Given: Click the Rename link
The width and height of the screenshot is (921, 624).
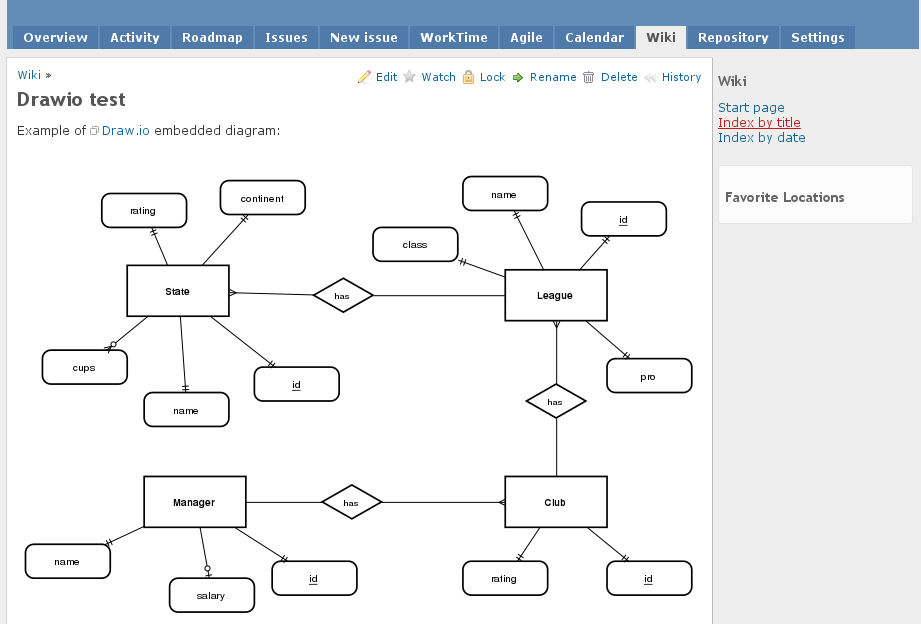Looking at the screenshot, I should 553,77.
